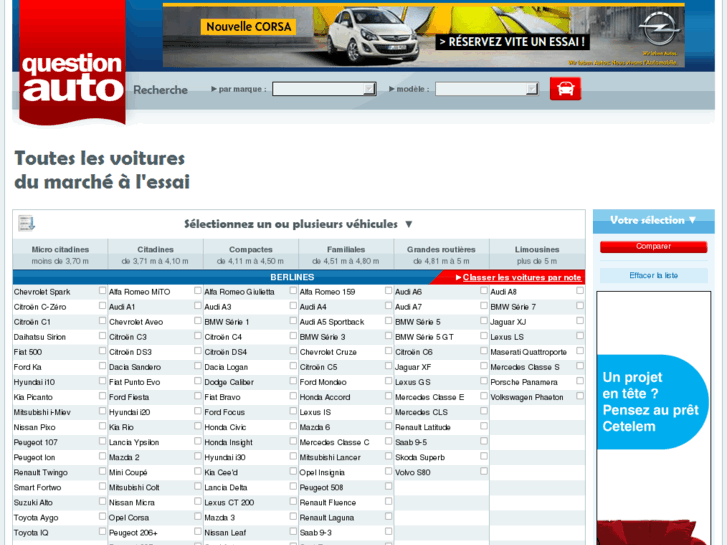Check the Nissan Leaf checkbox

tap(293, 531)
